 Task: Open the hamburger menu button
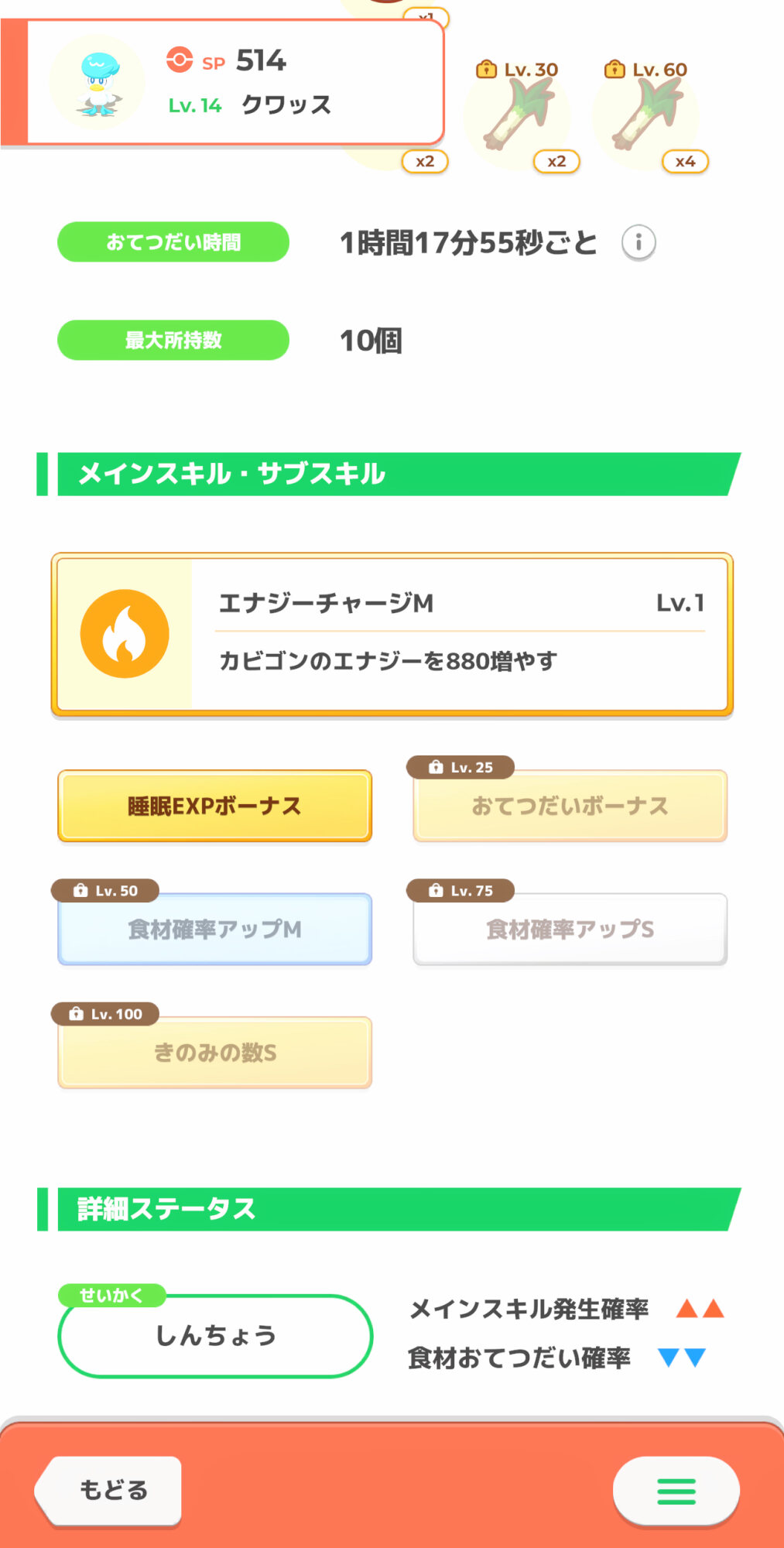click(x=676, y=1491)
